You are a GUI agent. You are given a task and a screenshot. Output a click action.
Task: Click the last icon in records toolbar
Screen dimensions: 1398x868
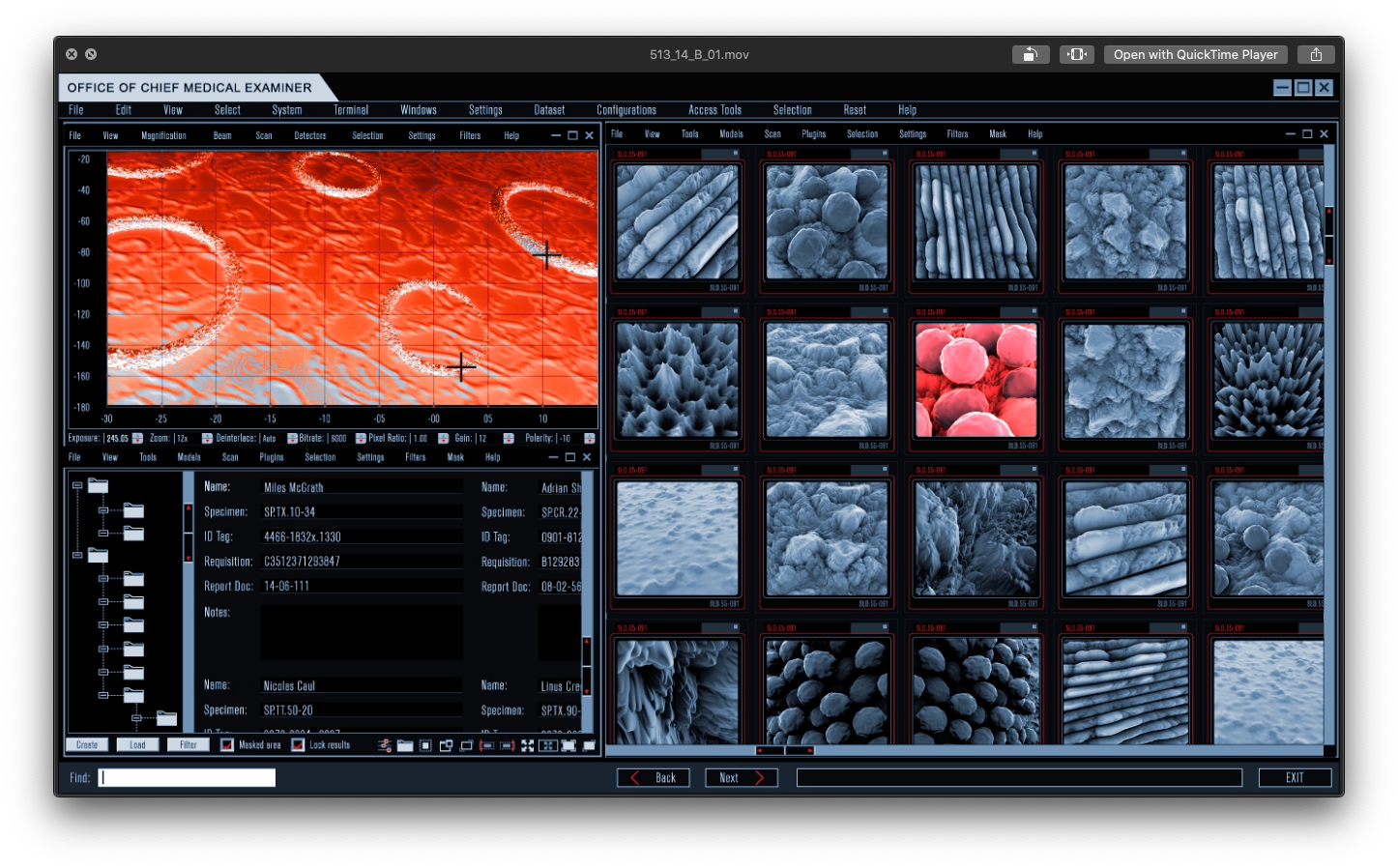(x=589, y=745)
